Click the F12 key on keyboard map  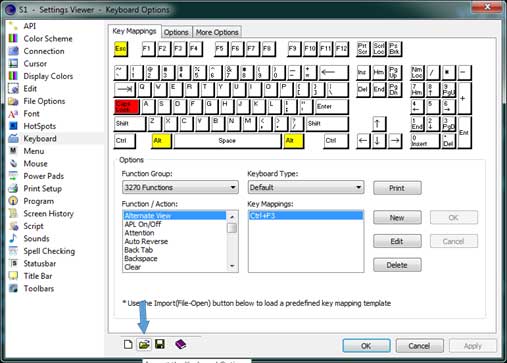pyautogui.click(x=342, y=49)
